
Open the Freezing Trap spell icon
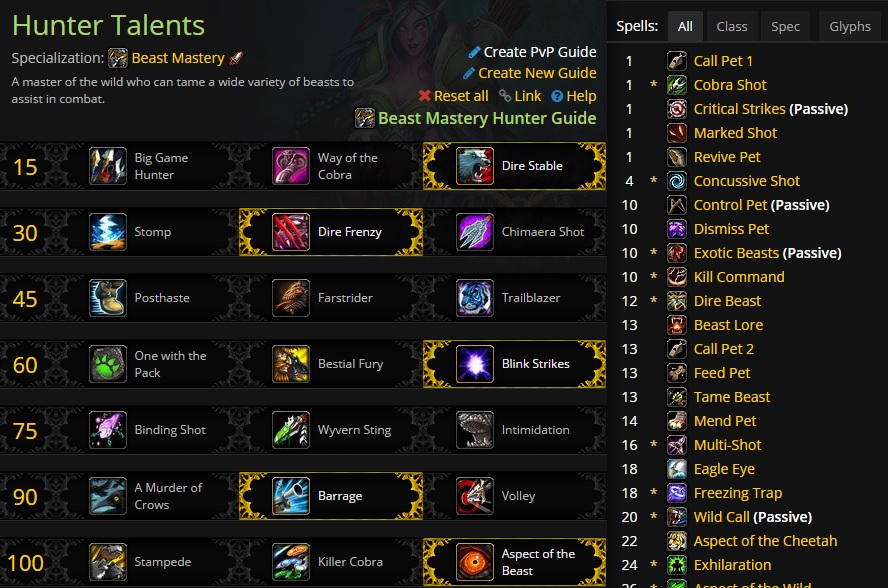(675, 492)
